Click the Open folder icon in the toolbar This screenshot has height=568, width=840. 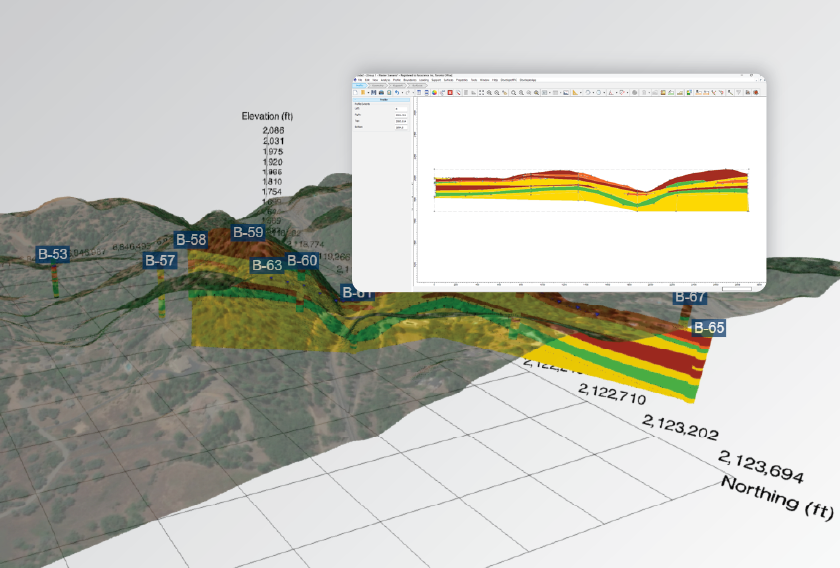point(363,92)
